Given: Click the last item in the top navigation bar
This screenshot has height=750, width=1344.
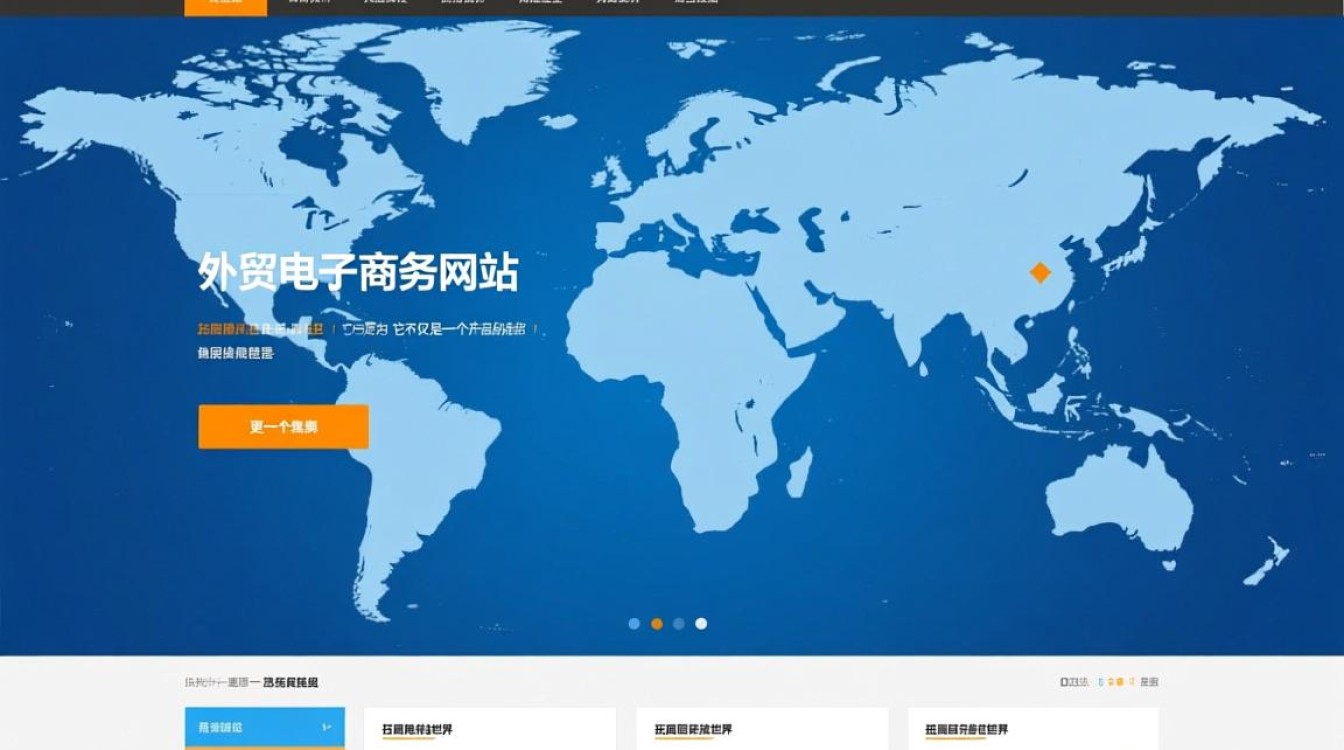Looking at the screenshot, I should click(695, 5).
